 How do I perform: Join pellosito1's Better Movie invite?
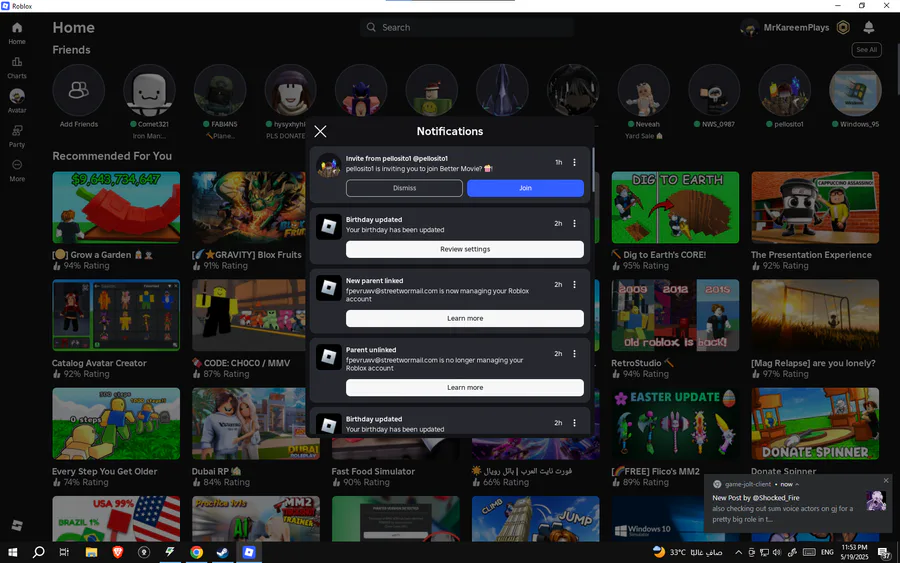coord(525,188)
